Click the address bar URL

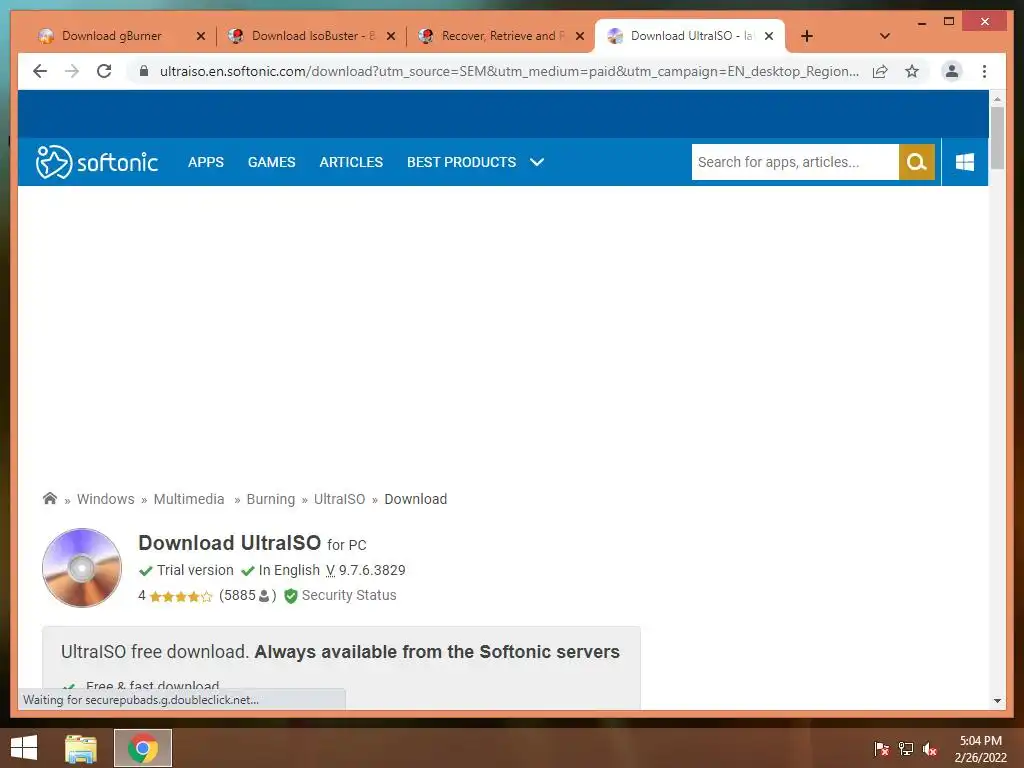click(x=509, y=71)
